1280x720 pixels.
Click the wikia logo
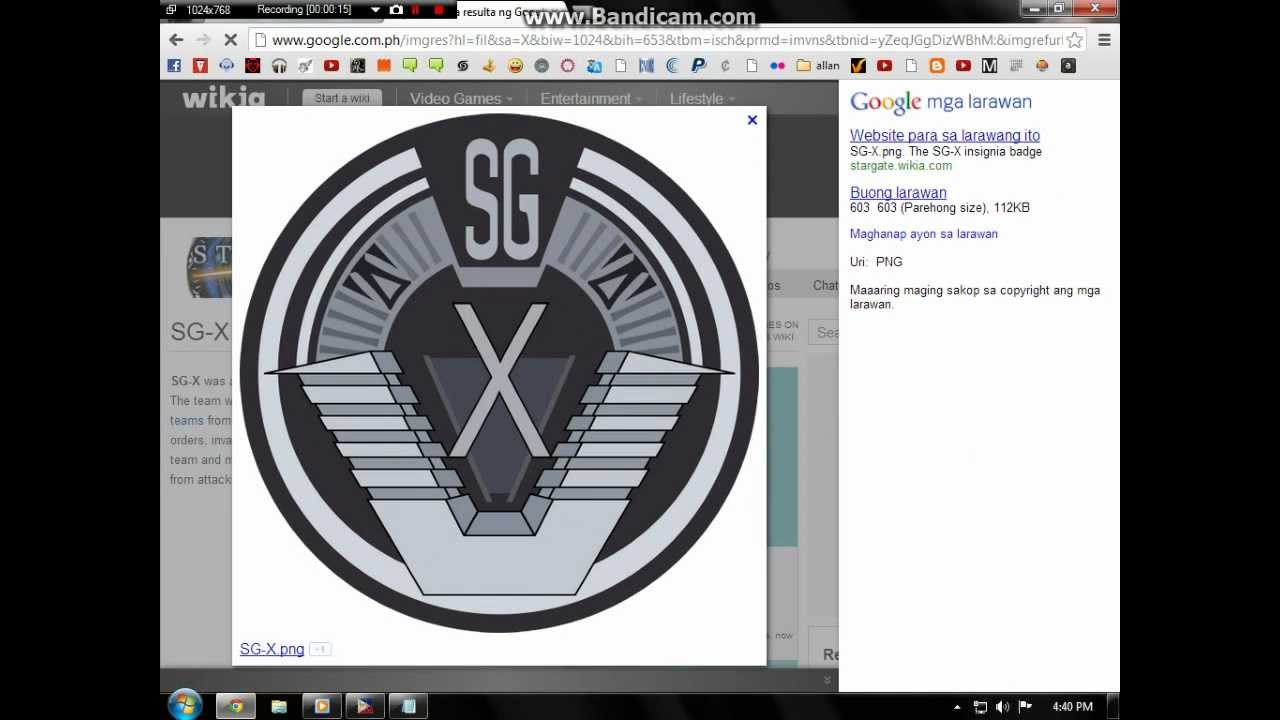pos(223,97)
